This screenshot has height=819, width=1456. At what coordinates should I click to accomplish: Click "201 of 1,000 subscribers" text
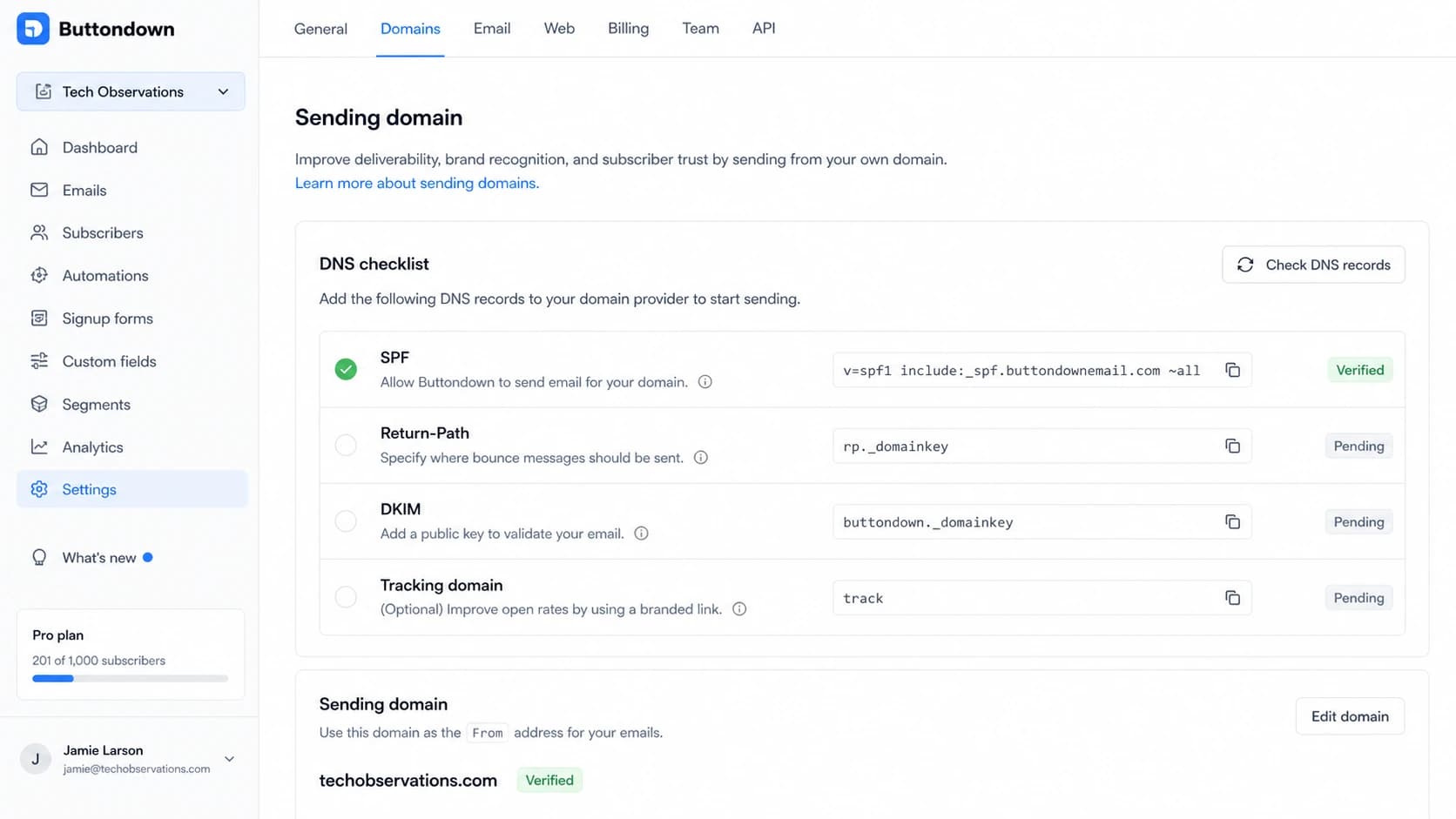(x=98, y=661)
